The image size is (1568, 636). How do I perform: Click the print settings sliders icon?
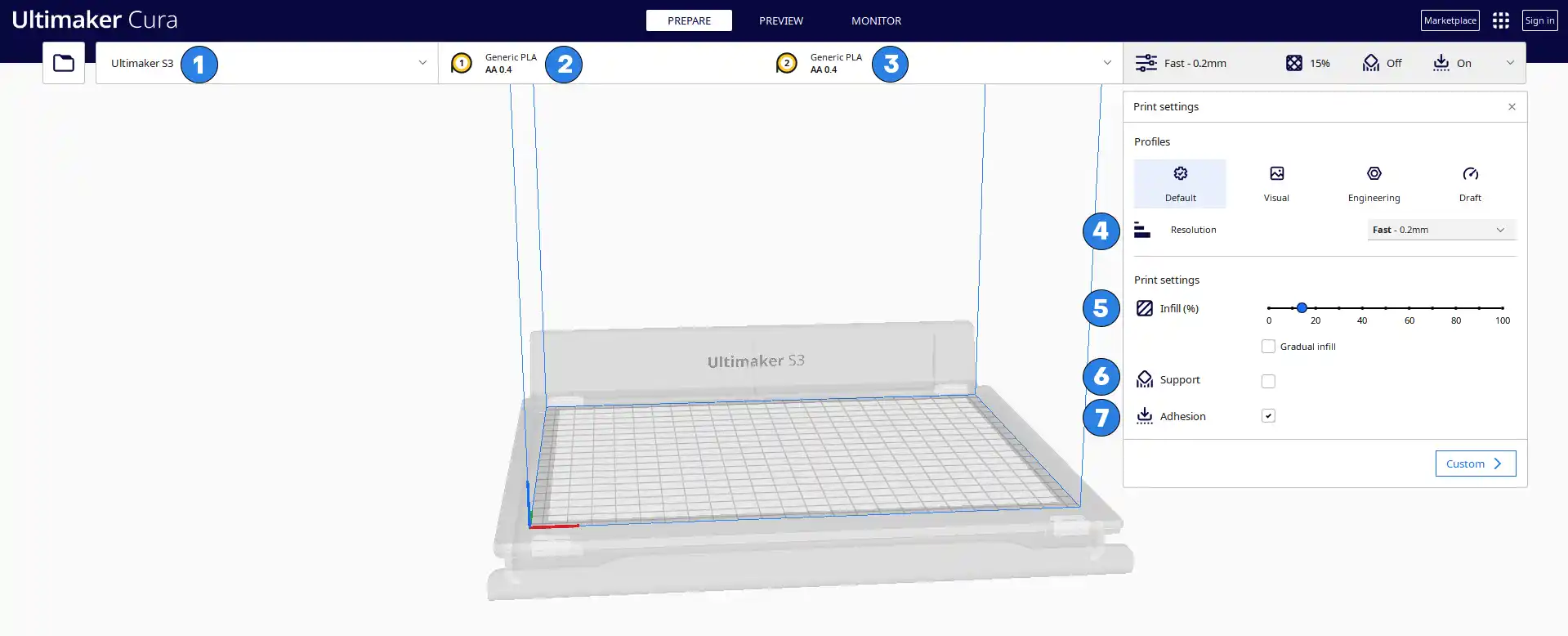click(x=1146, y=63)
